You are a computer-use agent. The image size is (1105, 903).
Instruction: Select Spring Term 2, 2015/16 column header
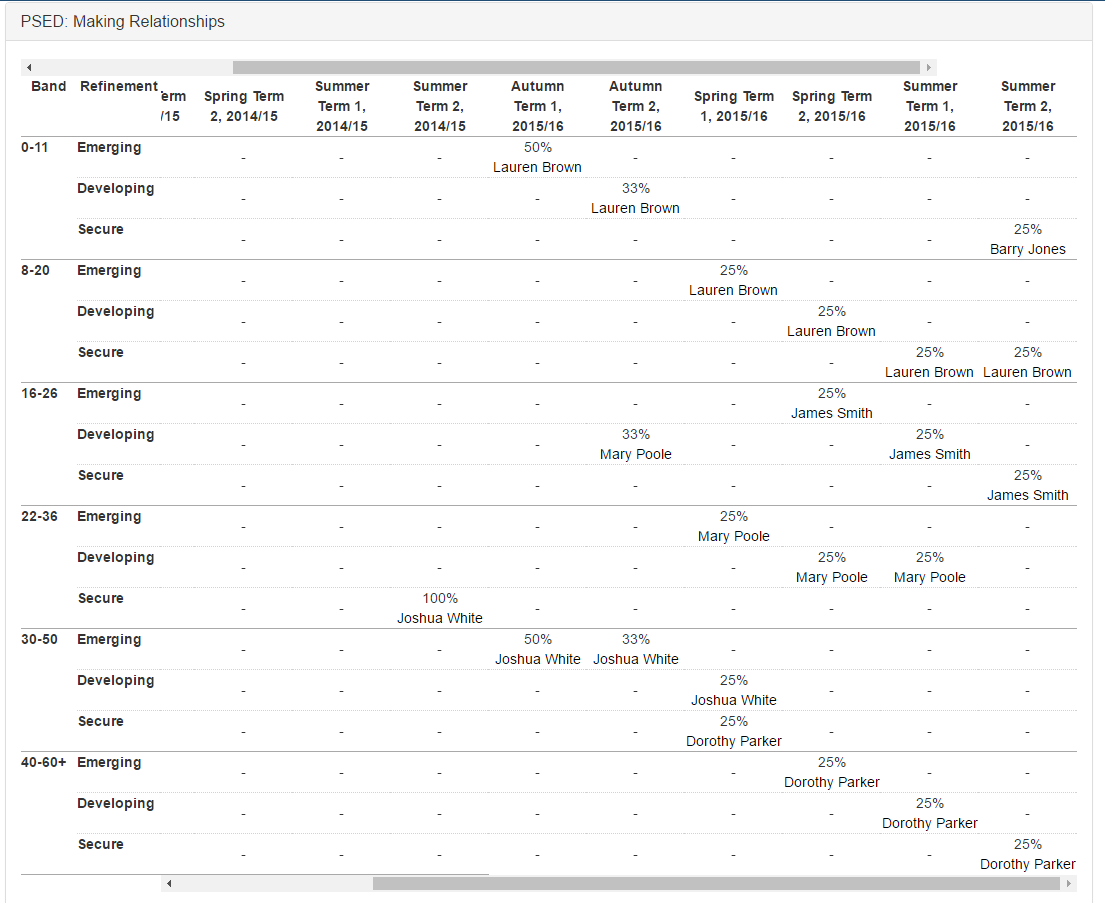832,106
